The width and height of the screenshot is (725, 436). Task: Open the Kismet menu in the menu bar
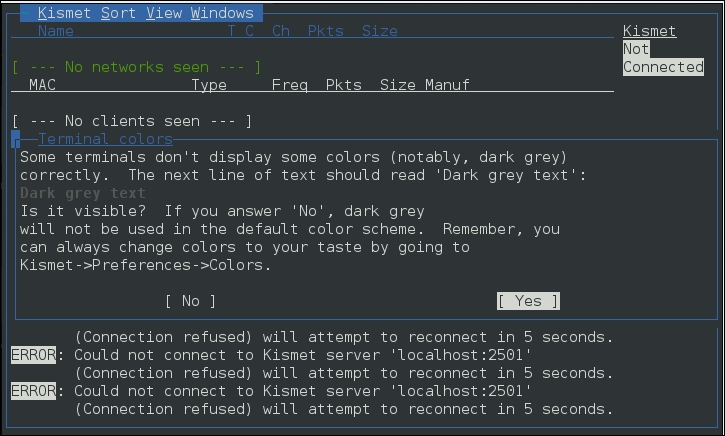click(x=65, y=13)
